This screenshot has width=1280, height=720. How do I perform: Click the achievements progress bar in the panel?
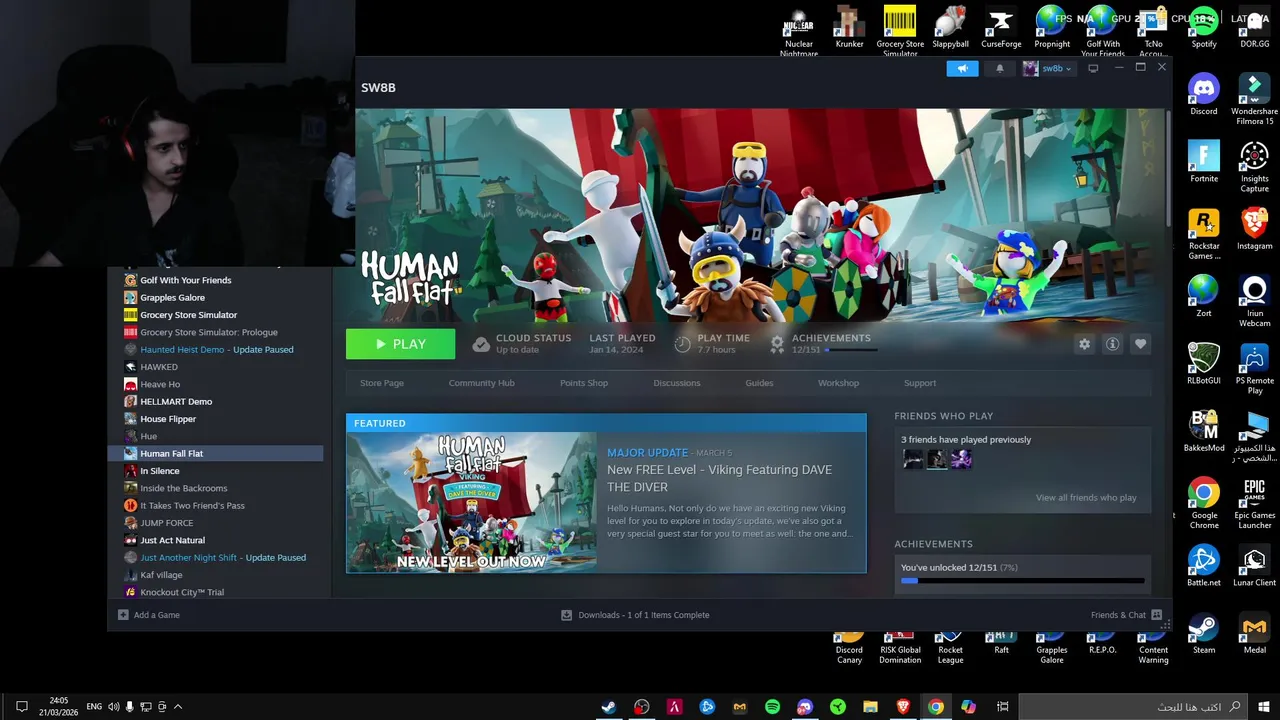[x=1022, y=580]
